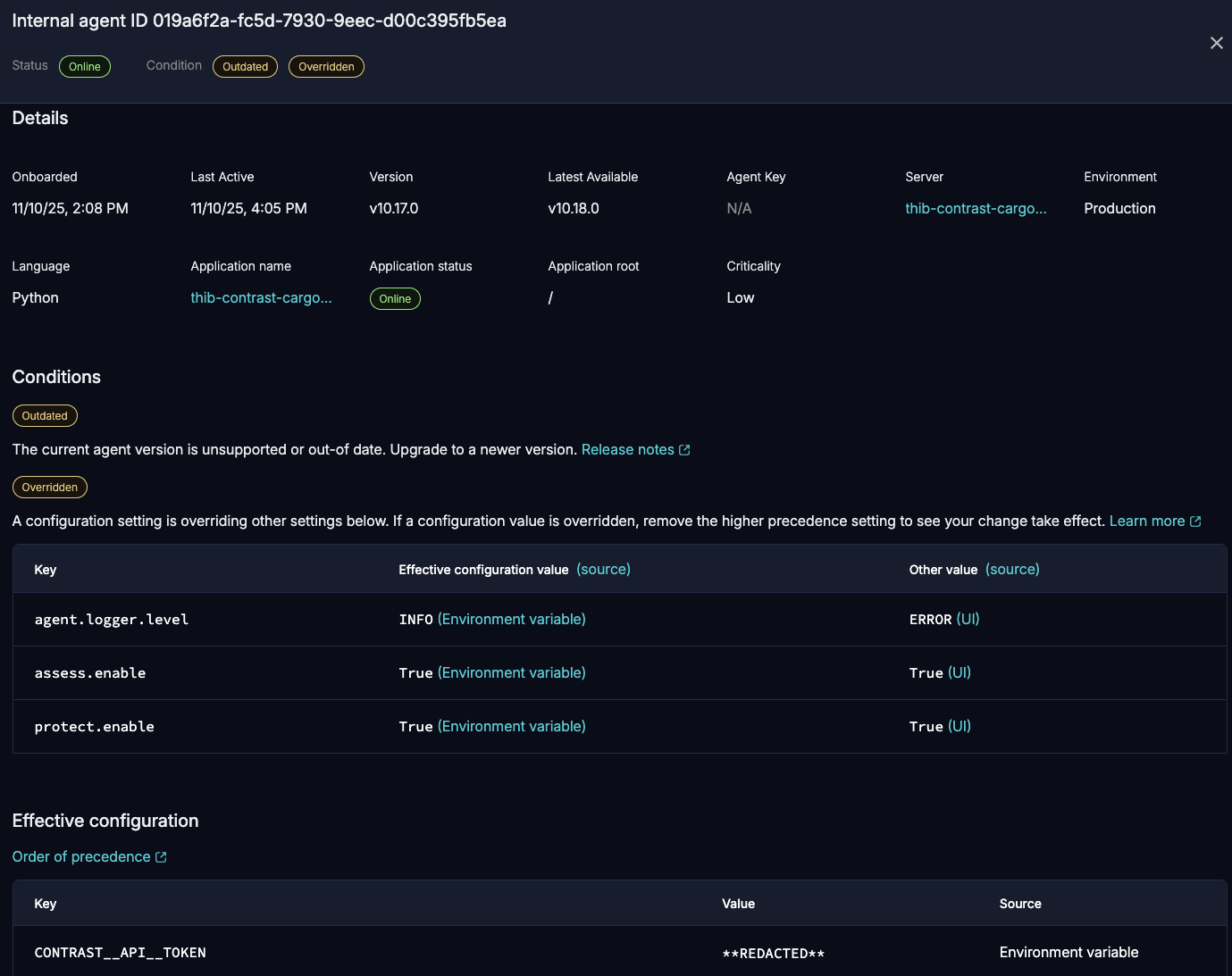This screenshot has width=1232, height=976.
Task: Open the thib-contrast-cargo application name link
Action: (261, 297)
